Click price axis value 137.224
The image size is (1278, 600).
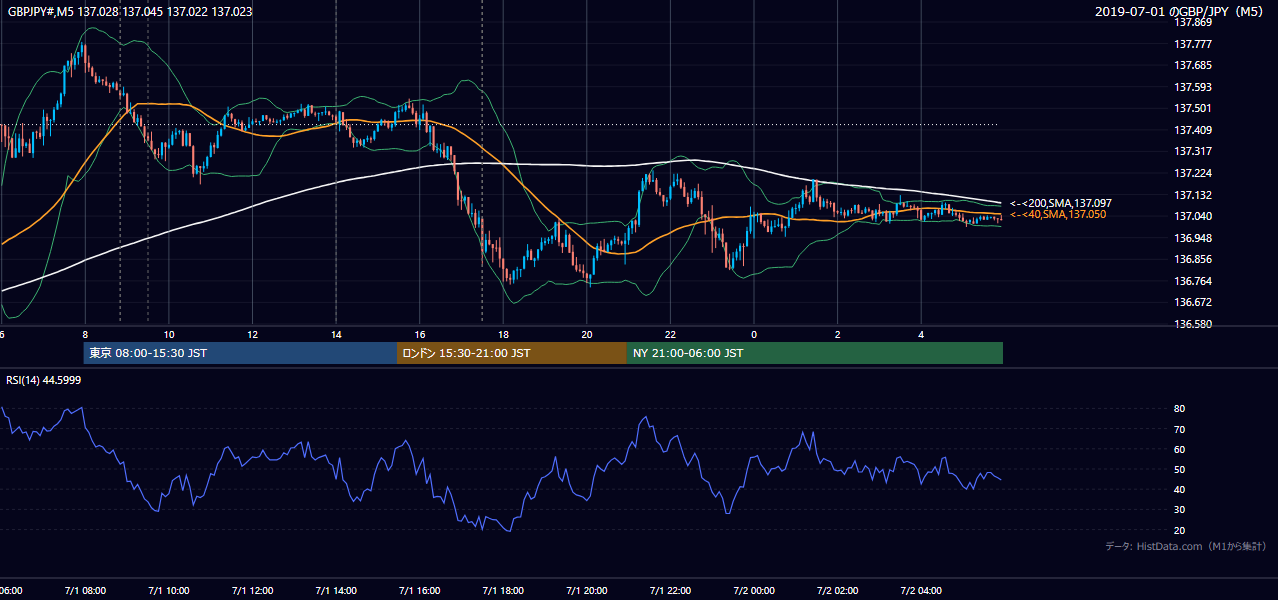pyautogui.click(x=1193, y=173)
